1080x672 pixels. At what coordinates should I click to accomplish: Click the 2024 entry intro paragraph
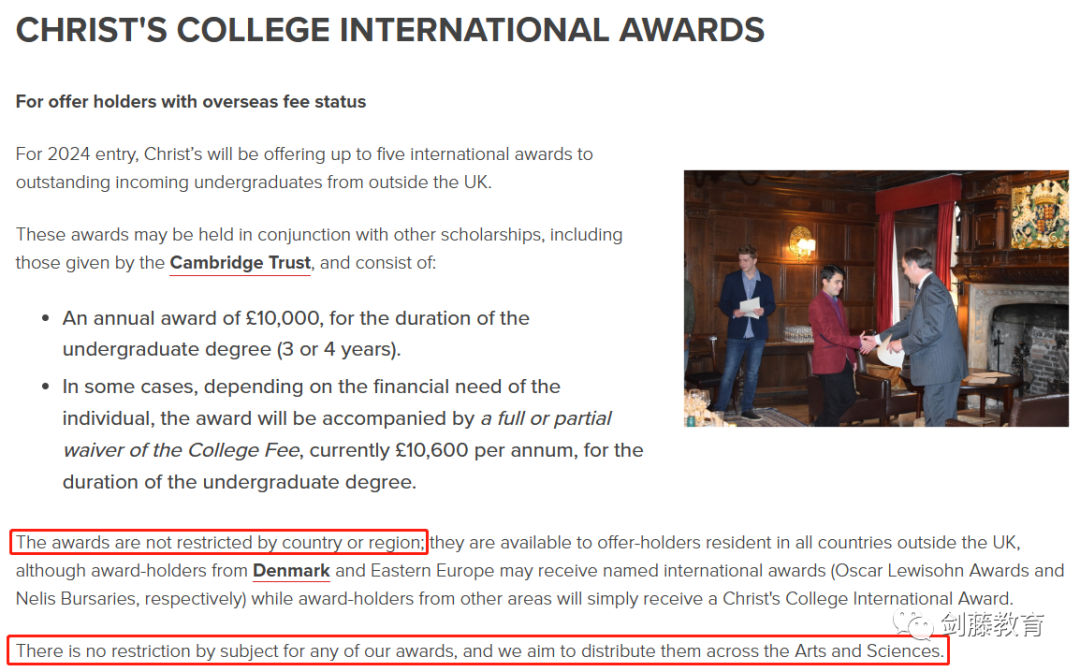click(x=304, y=168)
